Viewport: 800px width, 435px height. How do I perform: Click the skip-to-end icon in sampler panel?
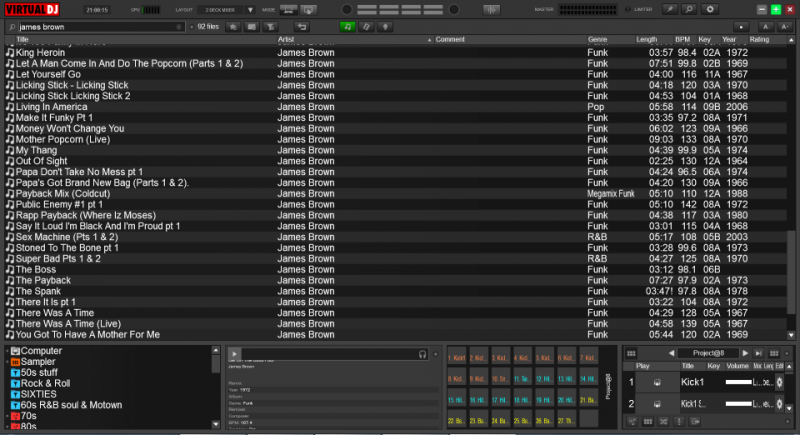coord(759,353)
